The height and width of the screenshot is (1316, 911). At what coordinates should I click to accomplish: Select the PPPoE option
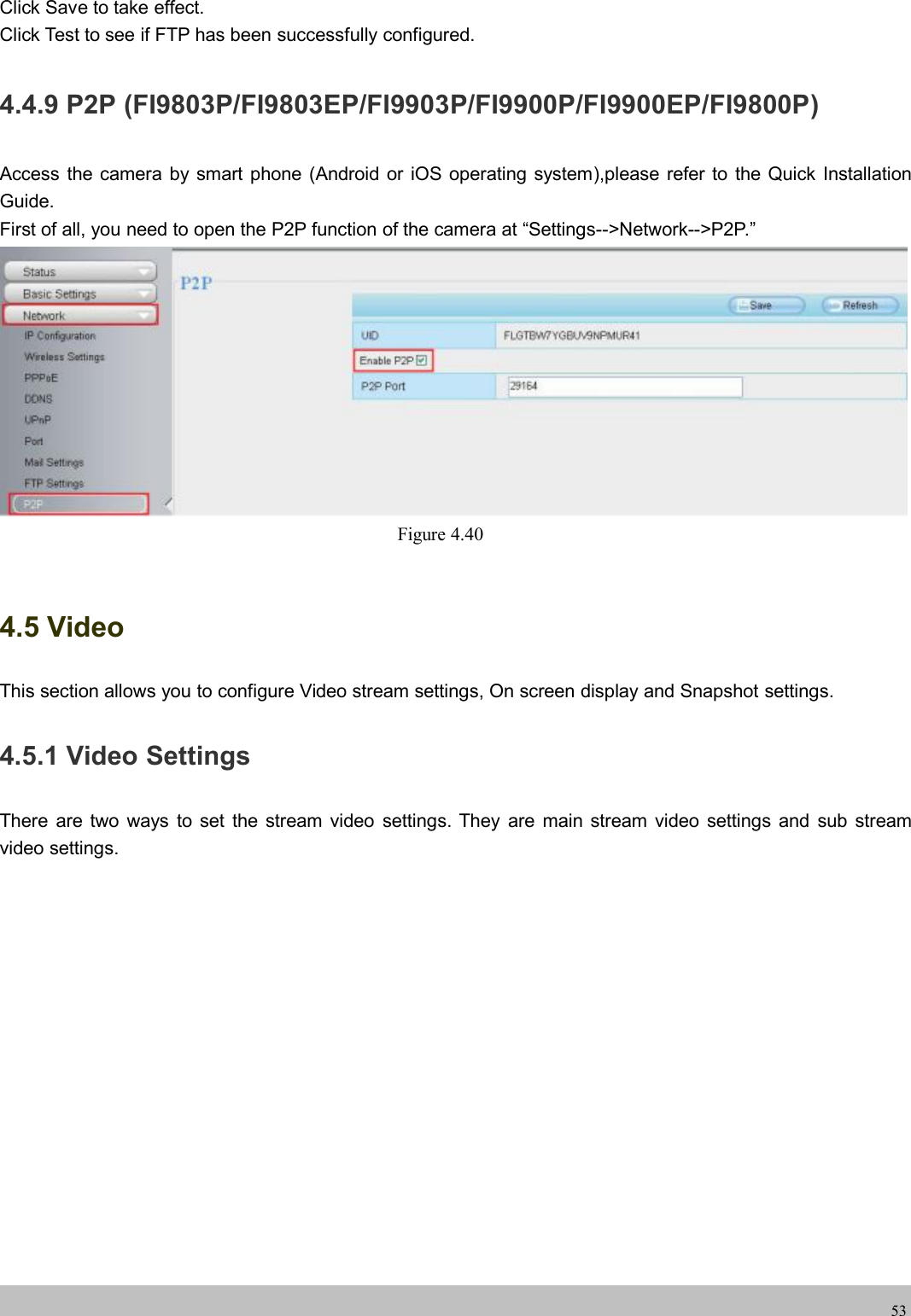[41, 377]
